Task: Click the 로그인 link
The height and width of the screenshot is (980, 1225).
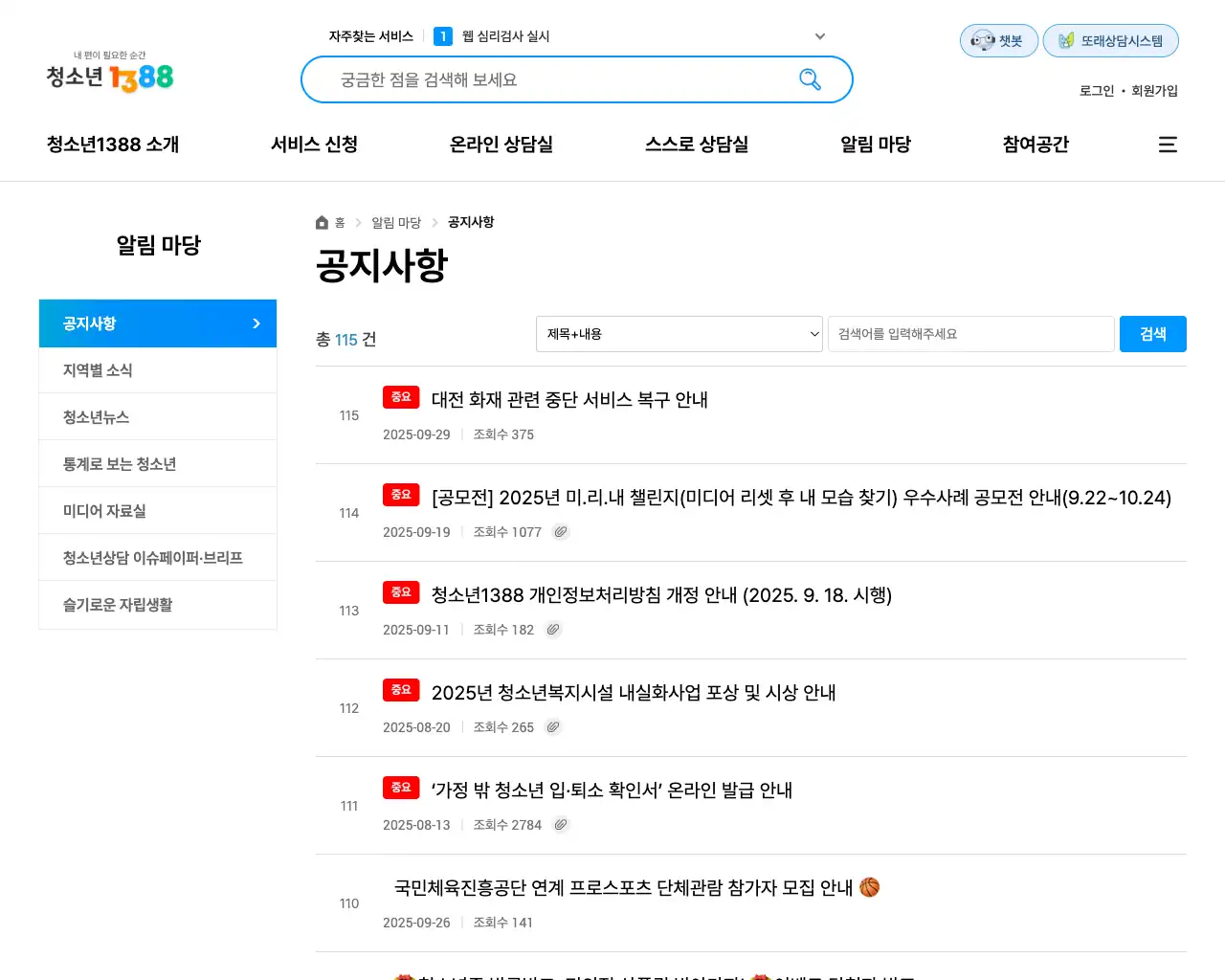Action: tap(1096, 91)
